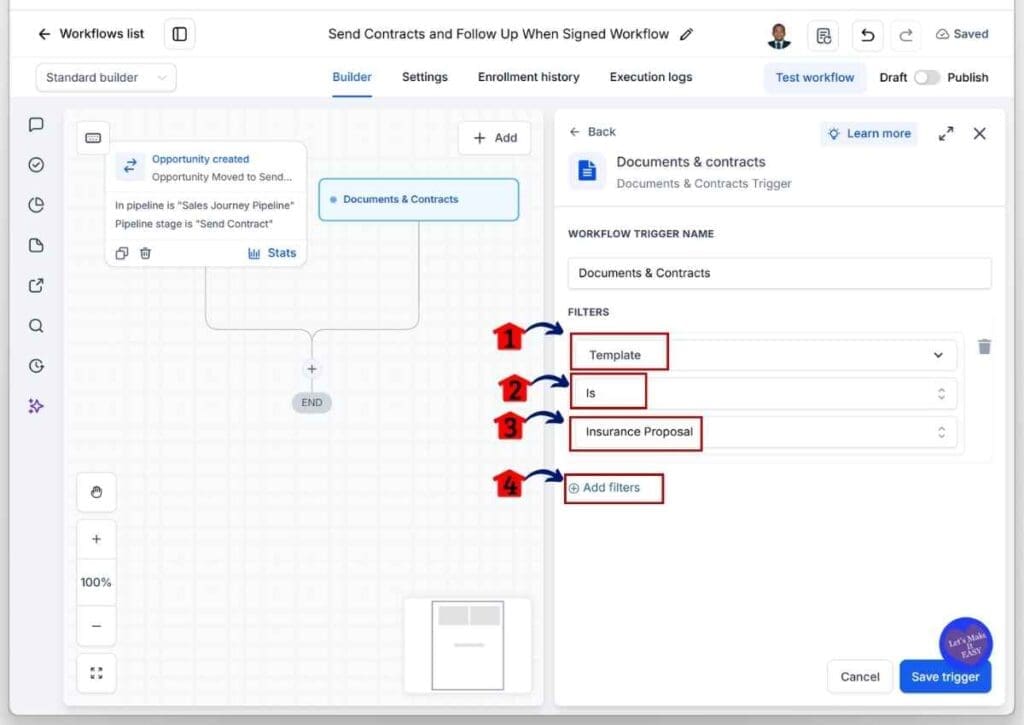Toggle the sidebar panel layout icon
This screenshot has width=1024, height=725.
tap(180, 34)
